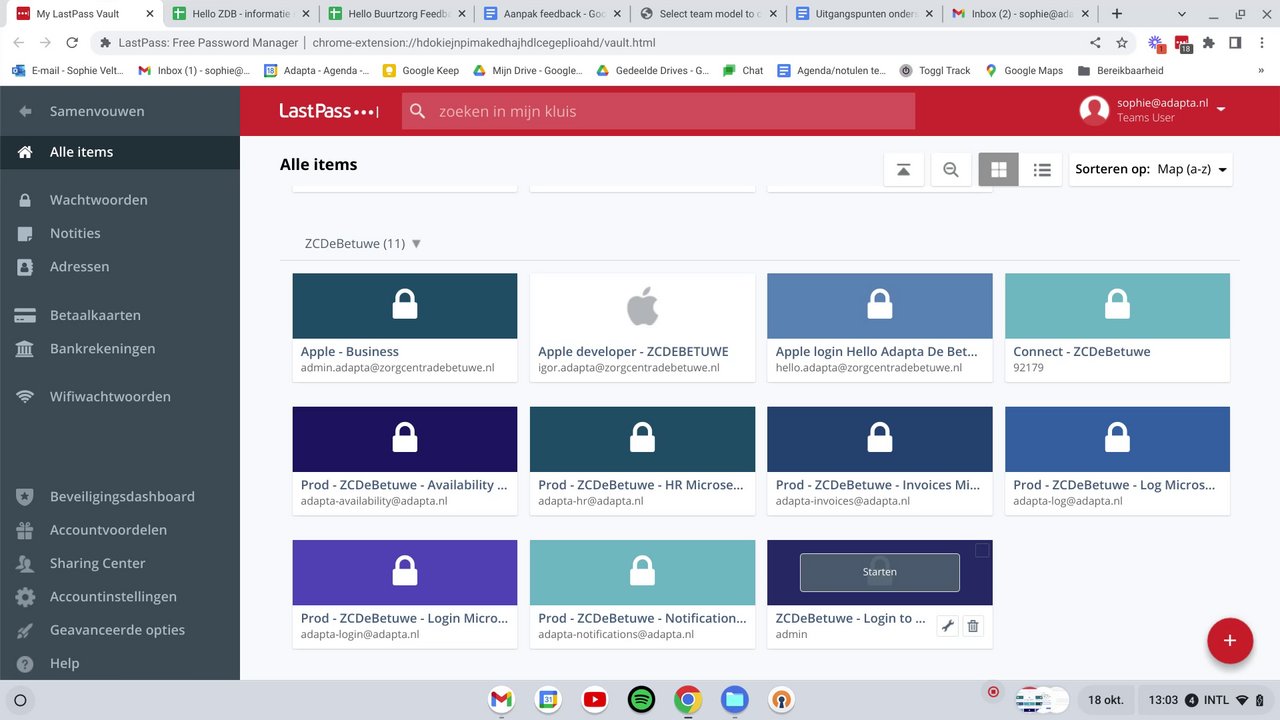
Task: Open Google Maps bookmark
Action: pyautogui.click(x=1024, y=71)
